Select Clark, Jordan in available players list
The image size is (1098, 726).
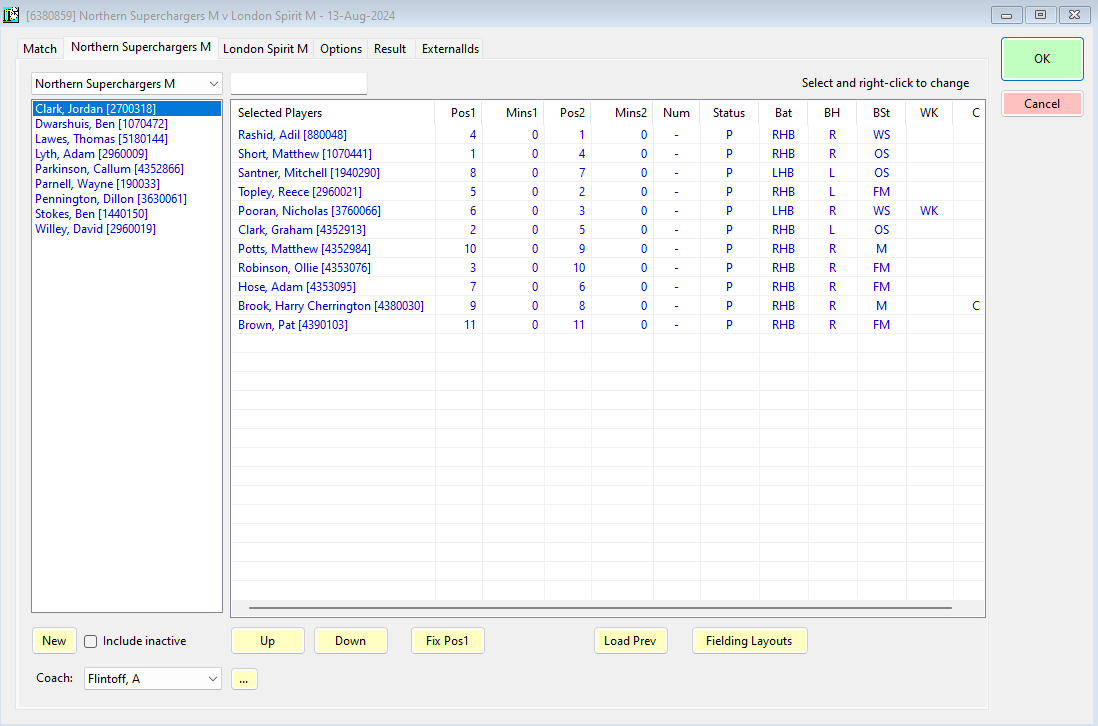coord(127,109)
